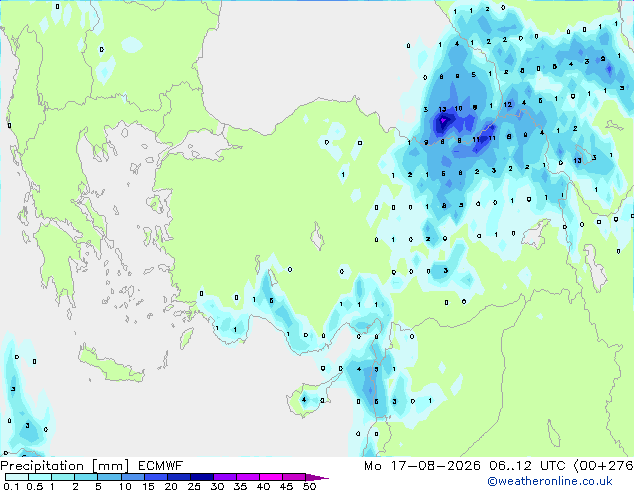The width and height of the screenshot is (634, 490).
Task: Click the '06..12 UTC' time text
Action: pyautogui.click(x=527, y=466)
